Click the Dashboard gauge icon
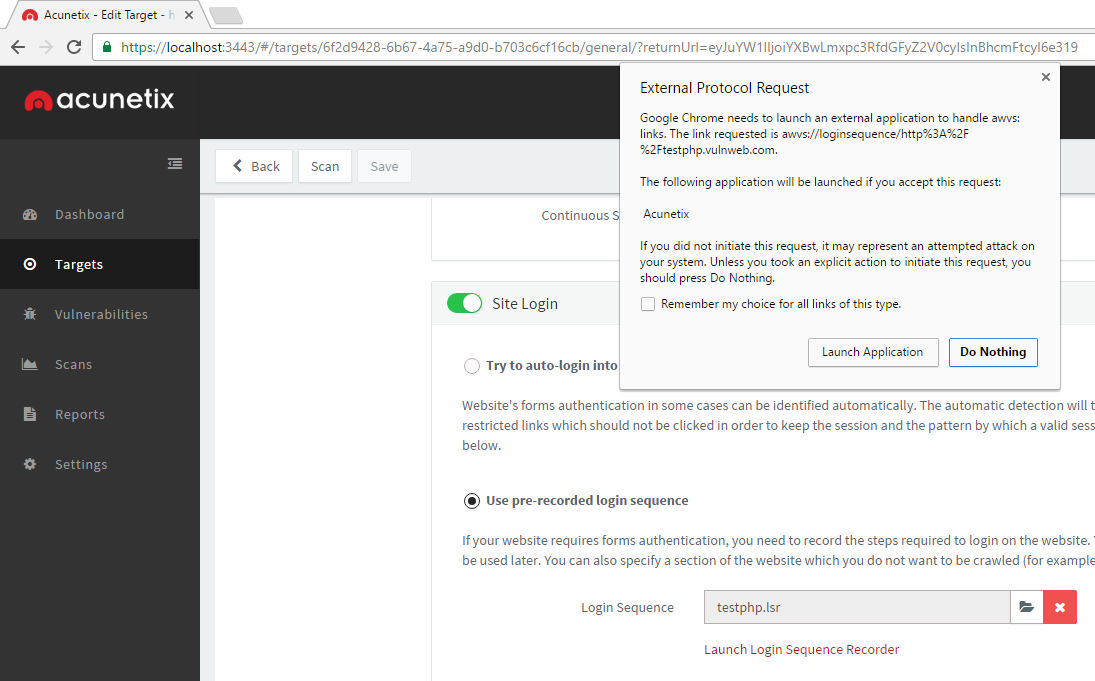1095x681 pixels. (x=30, y=214)
